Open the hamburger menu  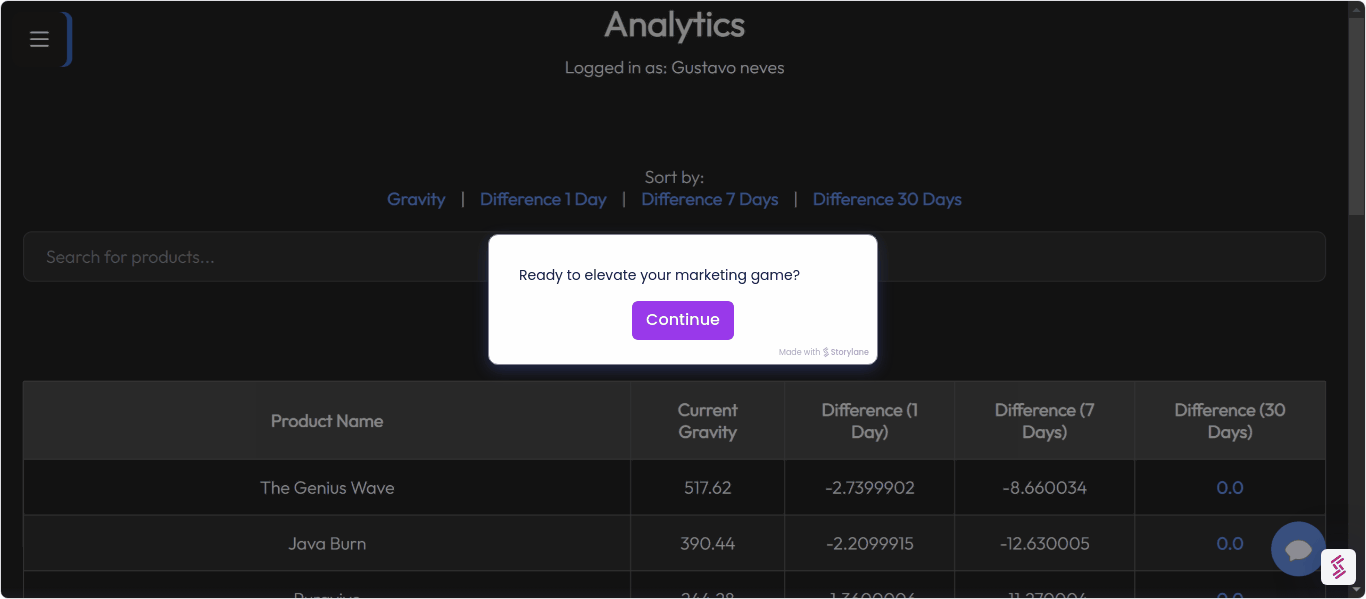pos(39,39)
